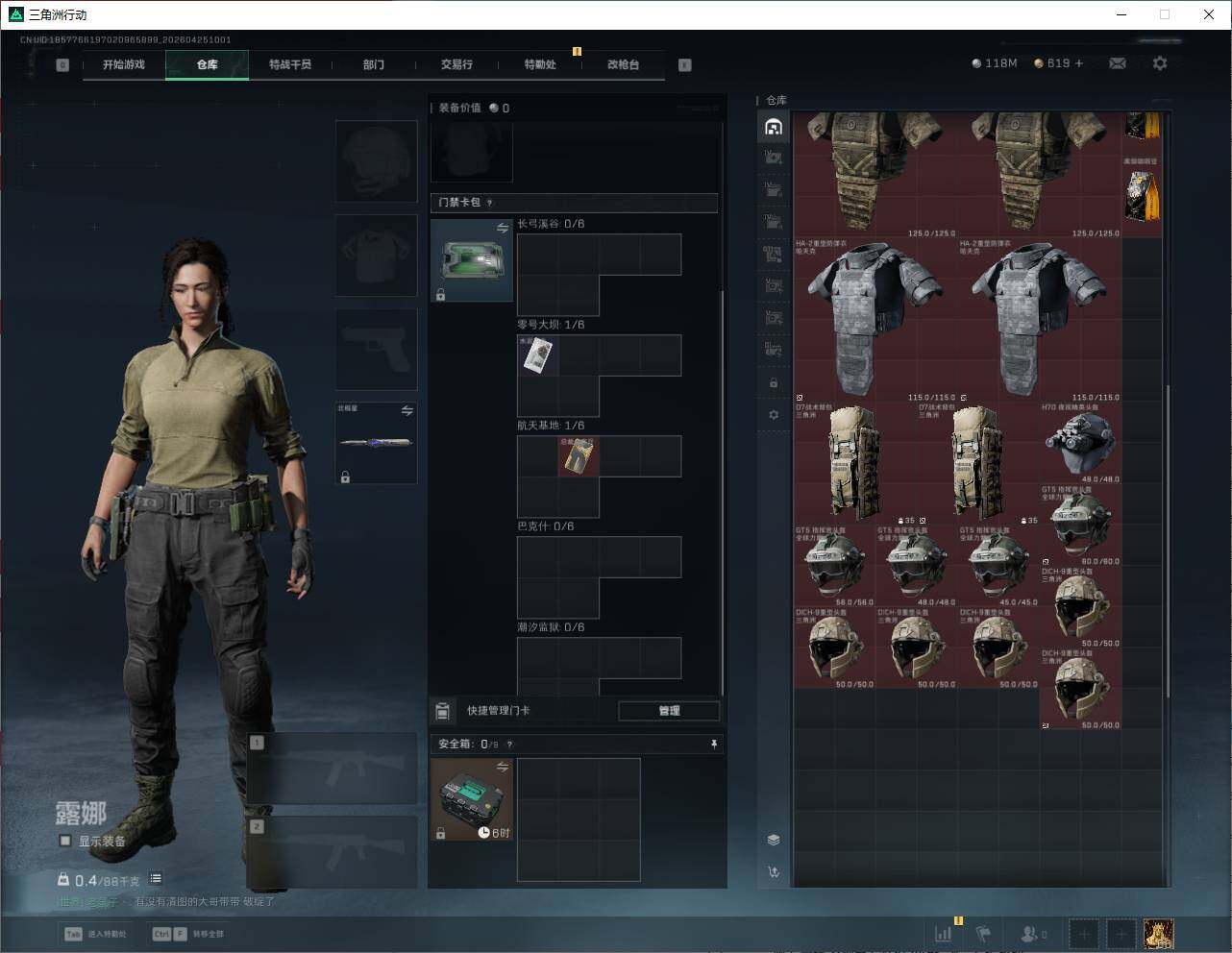Click empty primary weapon slot 2
1232x953 pixels.
(x=333, y=853)
